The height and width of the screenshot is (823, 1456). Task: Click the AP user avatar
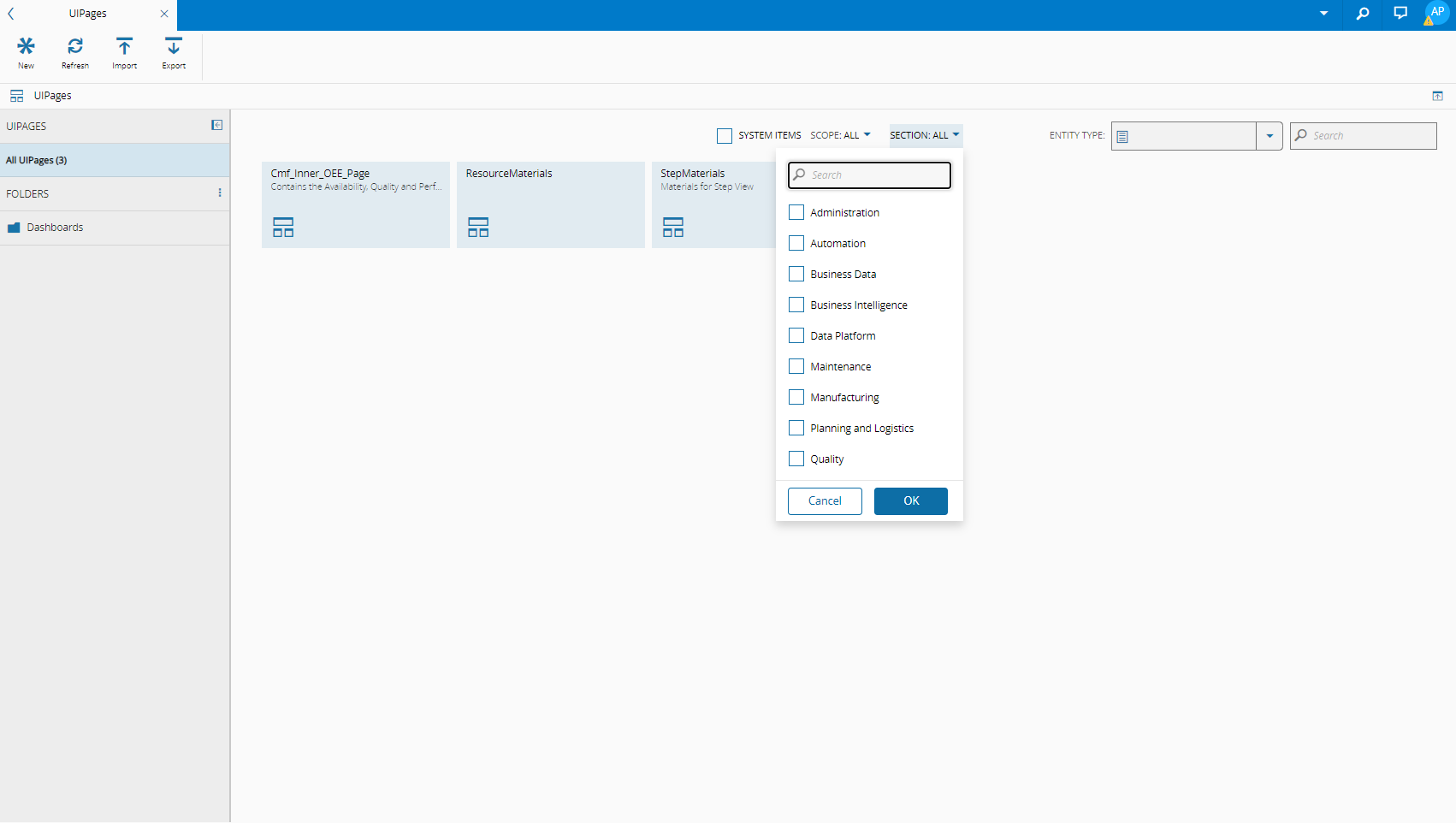[1437, 13]
